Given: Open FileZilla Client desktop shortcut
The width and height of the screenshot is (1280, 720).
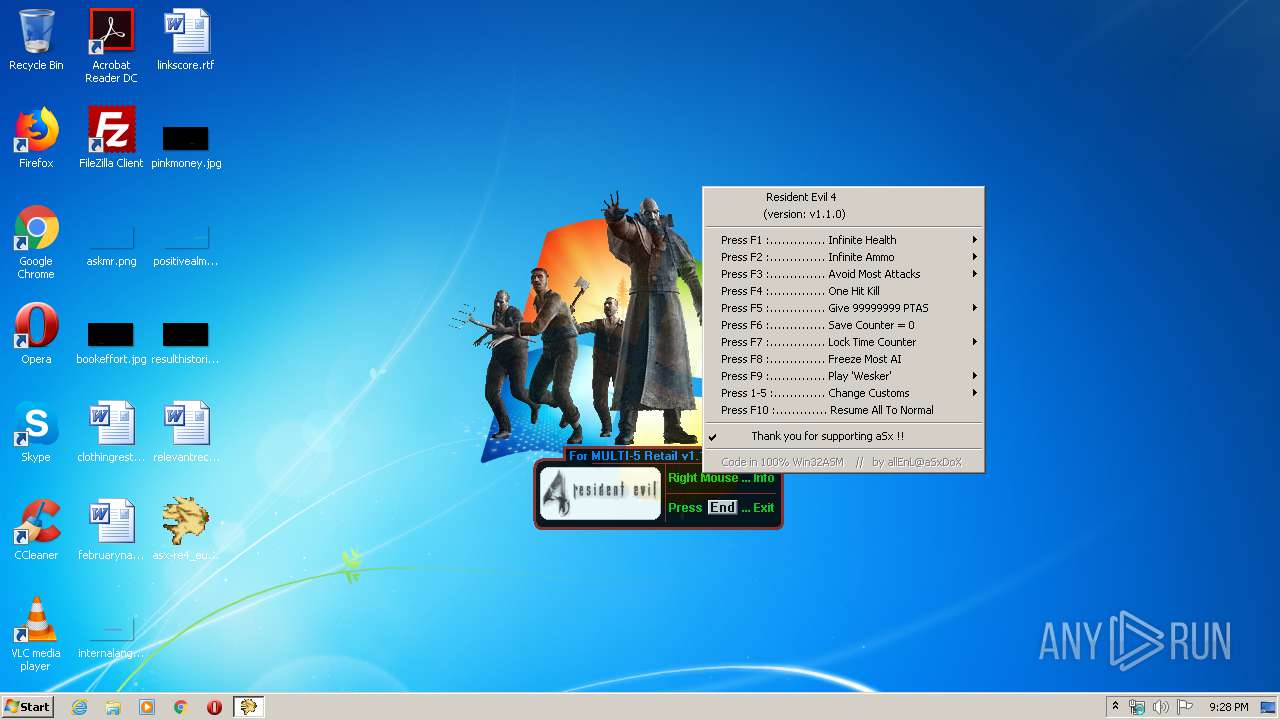Looking at the screenshot, I should coord(111,138).
